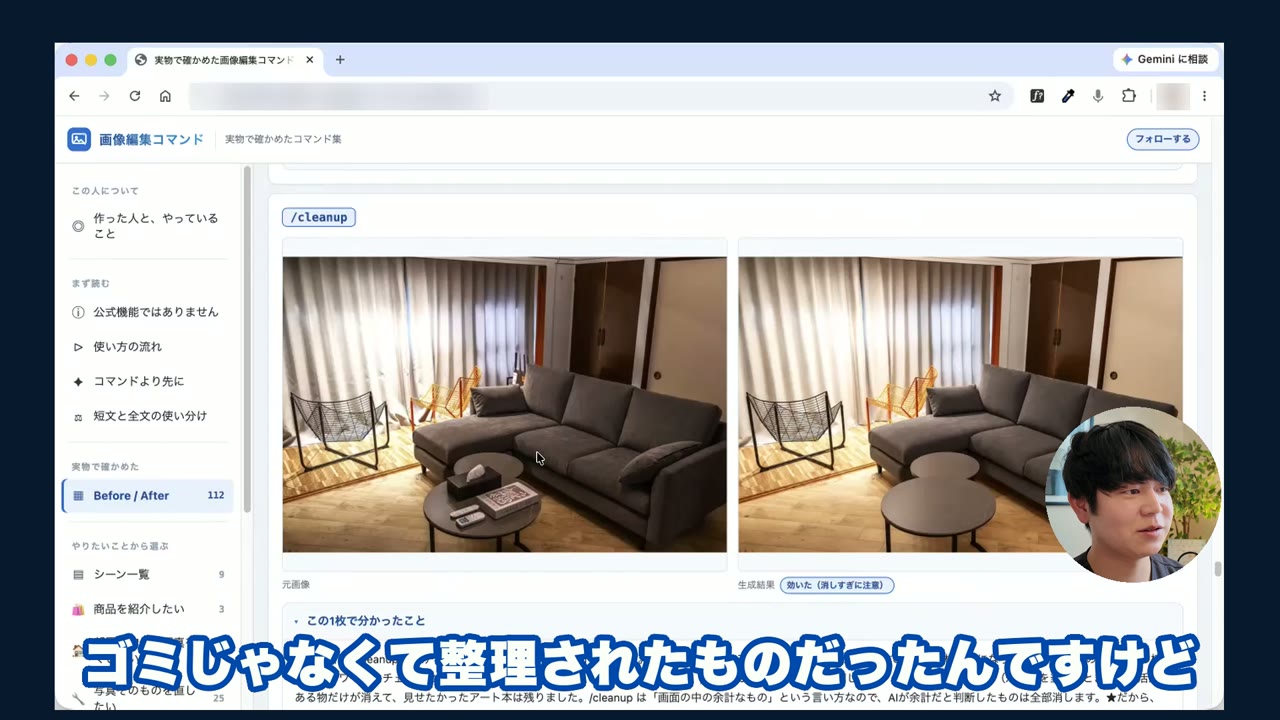Select 商品を紹介したい sidebar item

pyautogui.click(x=150, y=610)
